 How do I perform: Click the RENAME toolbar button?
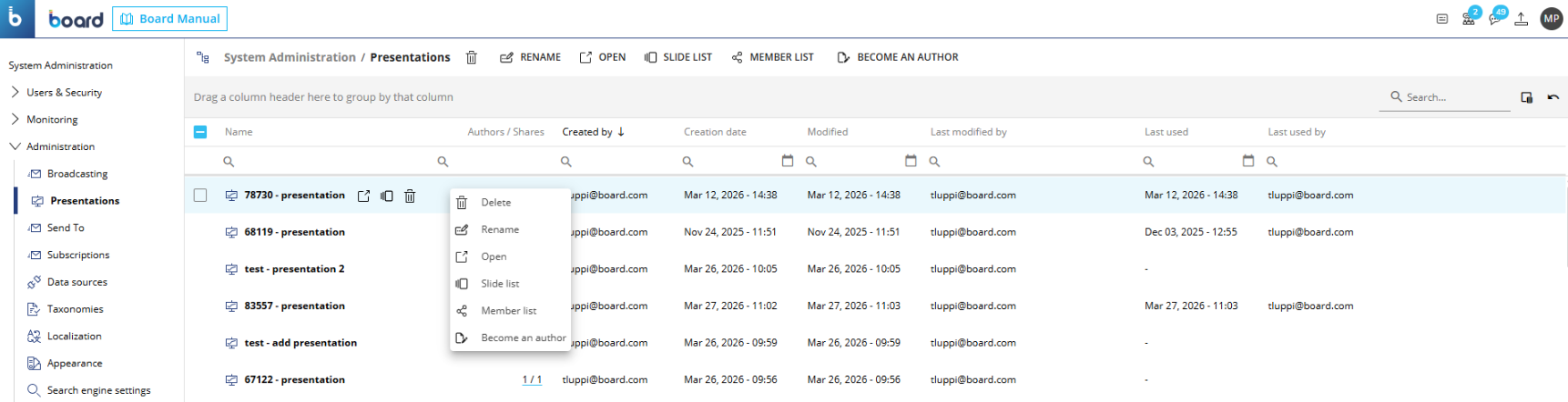point(530,57)
